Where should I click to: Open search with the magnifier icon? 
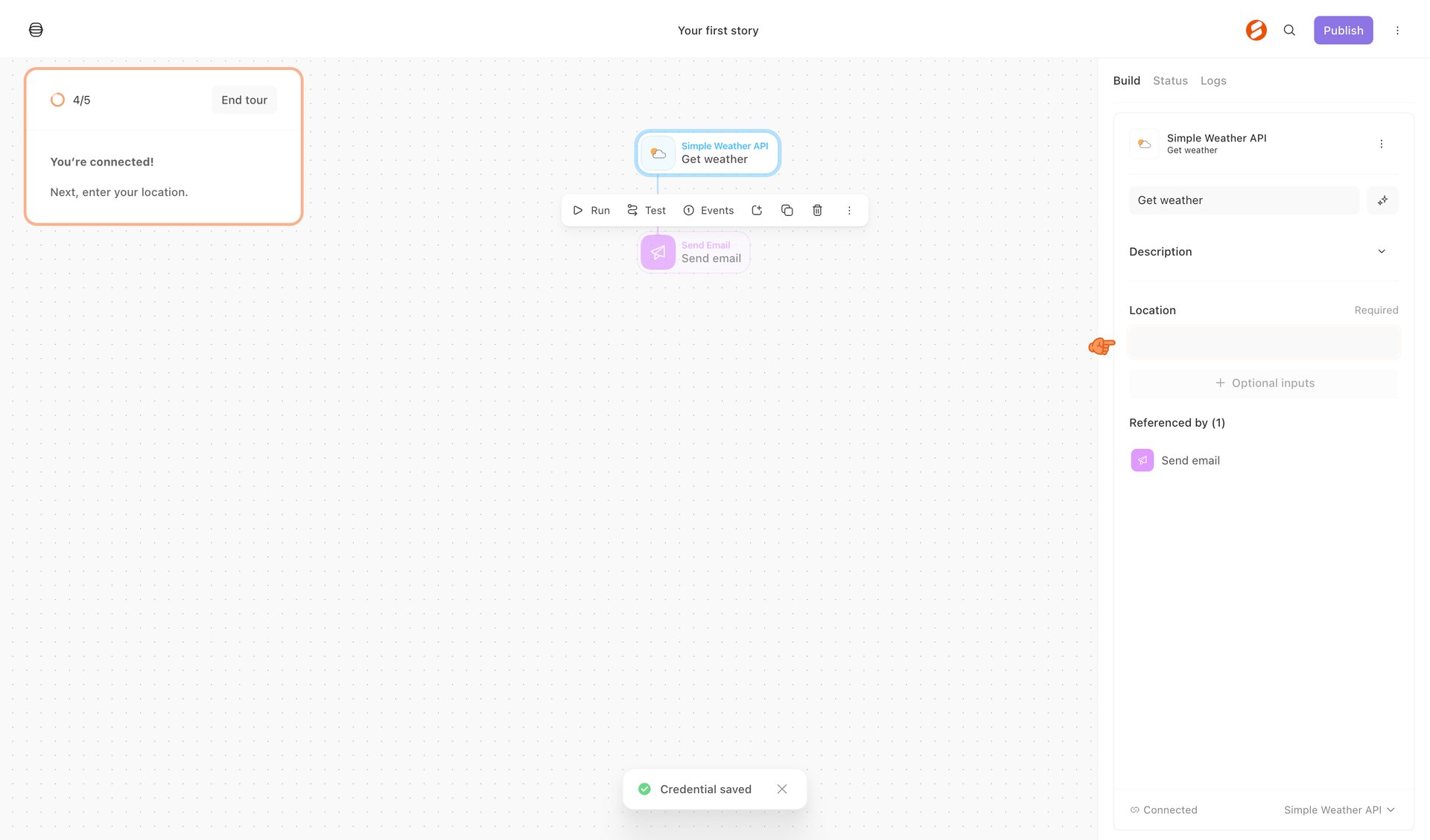coord(1290,31)
